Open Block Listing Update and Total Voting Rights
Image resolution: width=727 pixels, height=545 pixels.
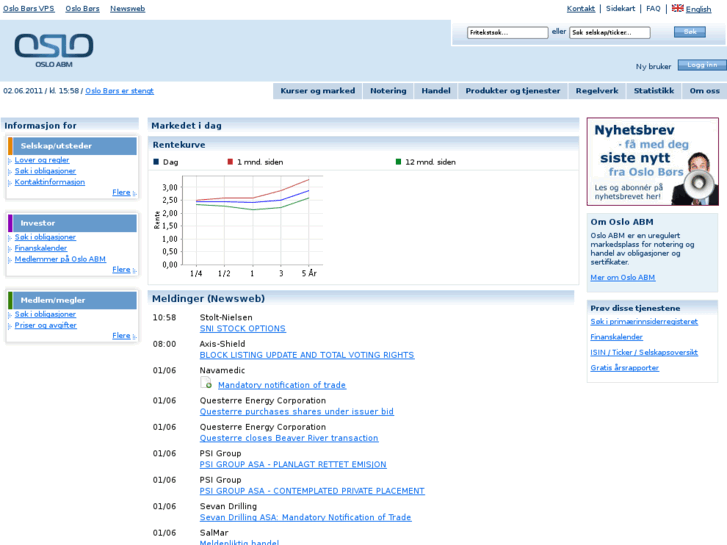(x=307, y=355)
